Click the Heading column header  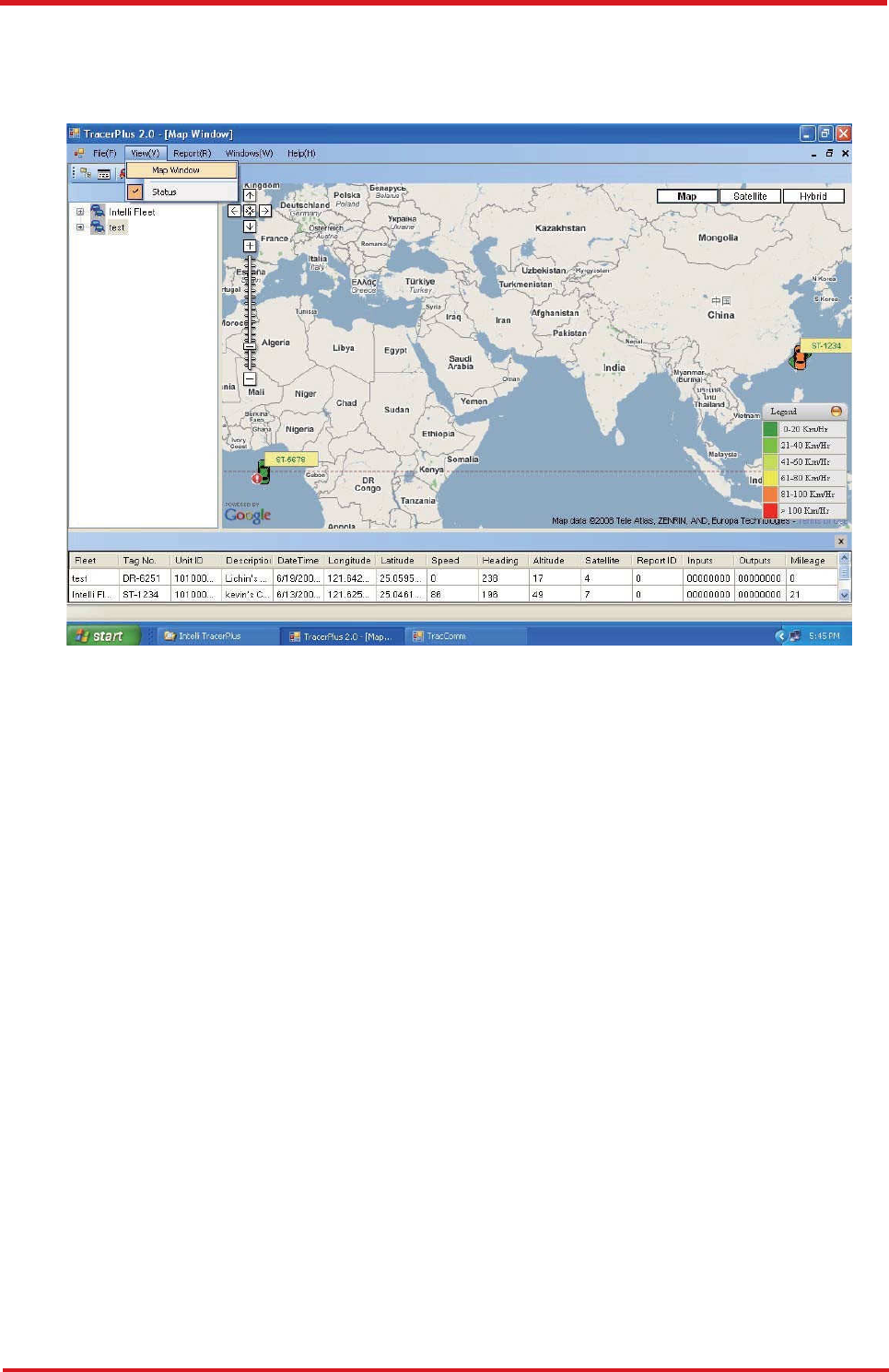coord(503,560)
